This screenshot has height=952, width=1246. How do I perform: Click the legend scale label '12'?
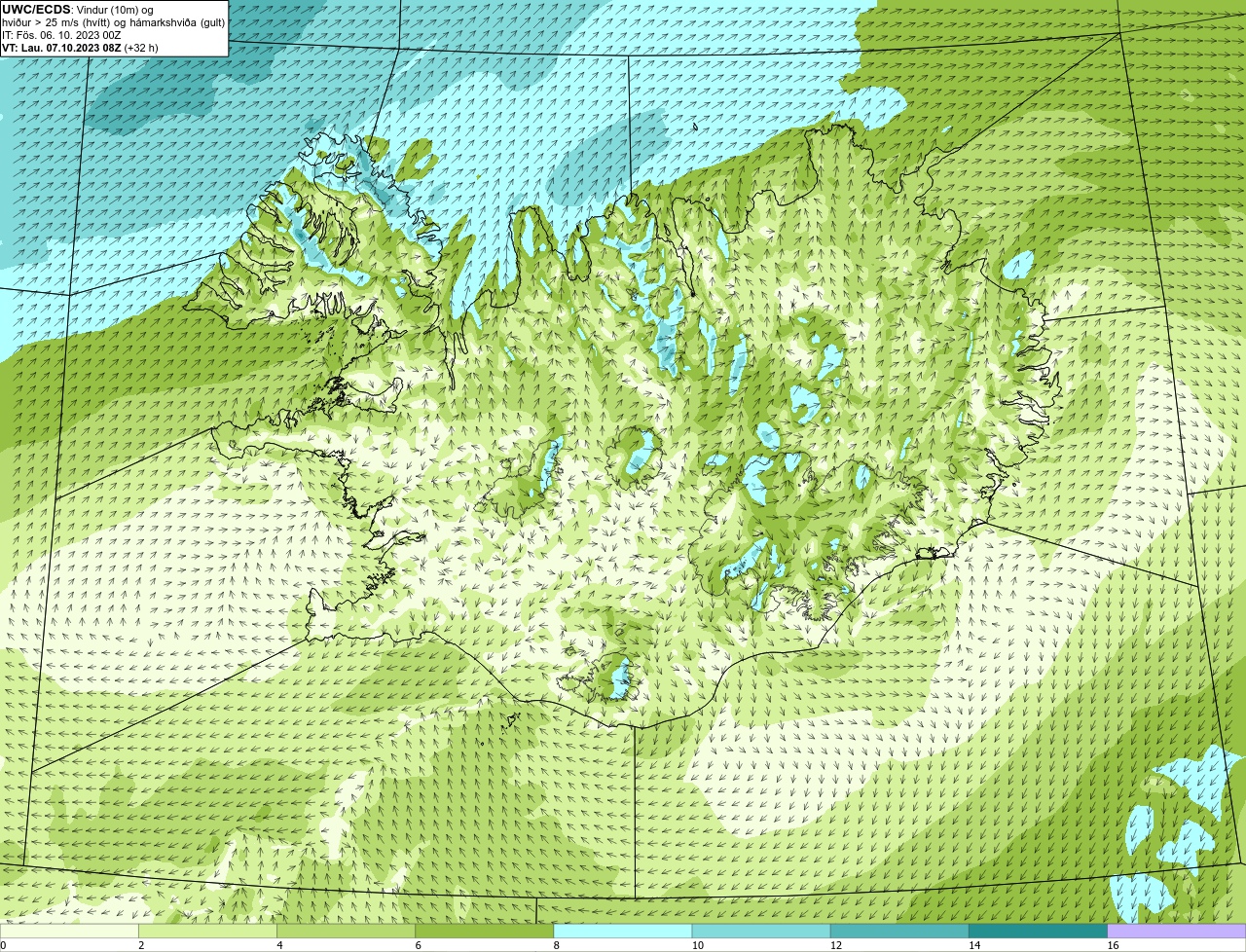click(836, 945)
